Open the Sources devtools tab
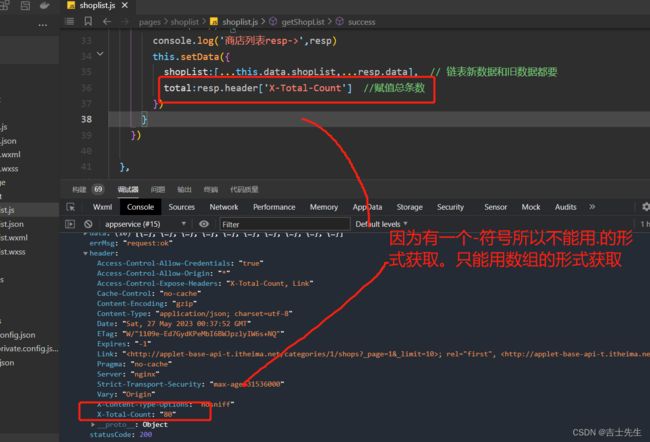The height and width of the screenshot is (442, 650). point(182,207)
